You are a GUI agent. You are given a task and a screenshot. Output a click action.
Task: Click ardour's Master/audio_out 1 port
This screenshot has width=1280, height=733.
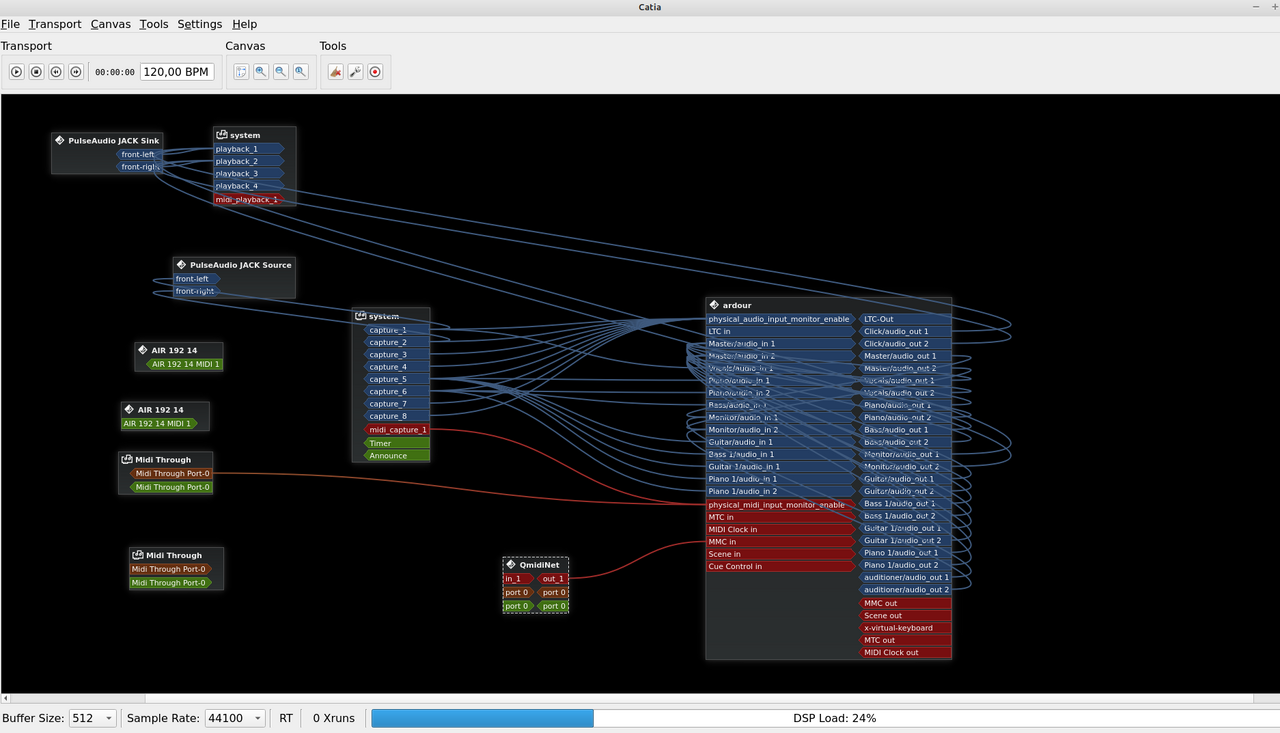pyautogui.click(x=904, y=356)
